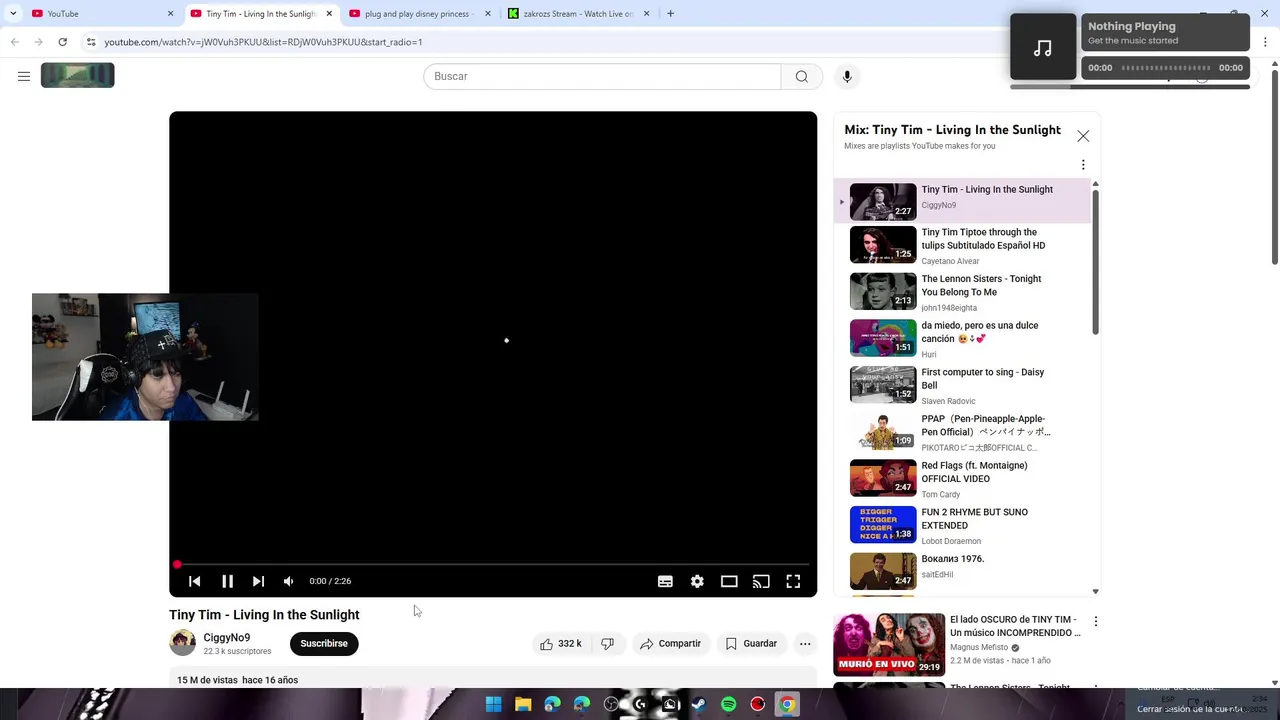
Task: Click the YouTube logo home link
Action: (78, 76)
